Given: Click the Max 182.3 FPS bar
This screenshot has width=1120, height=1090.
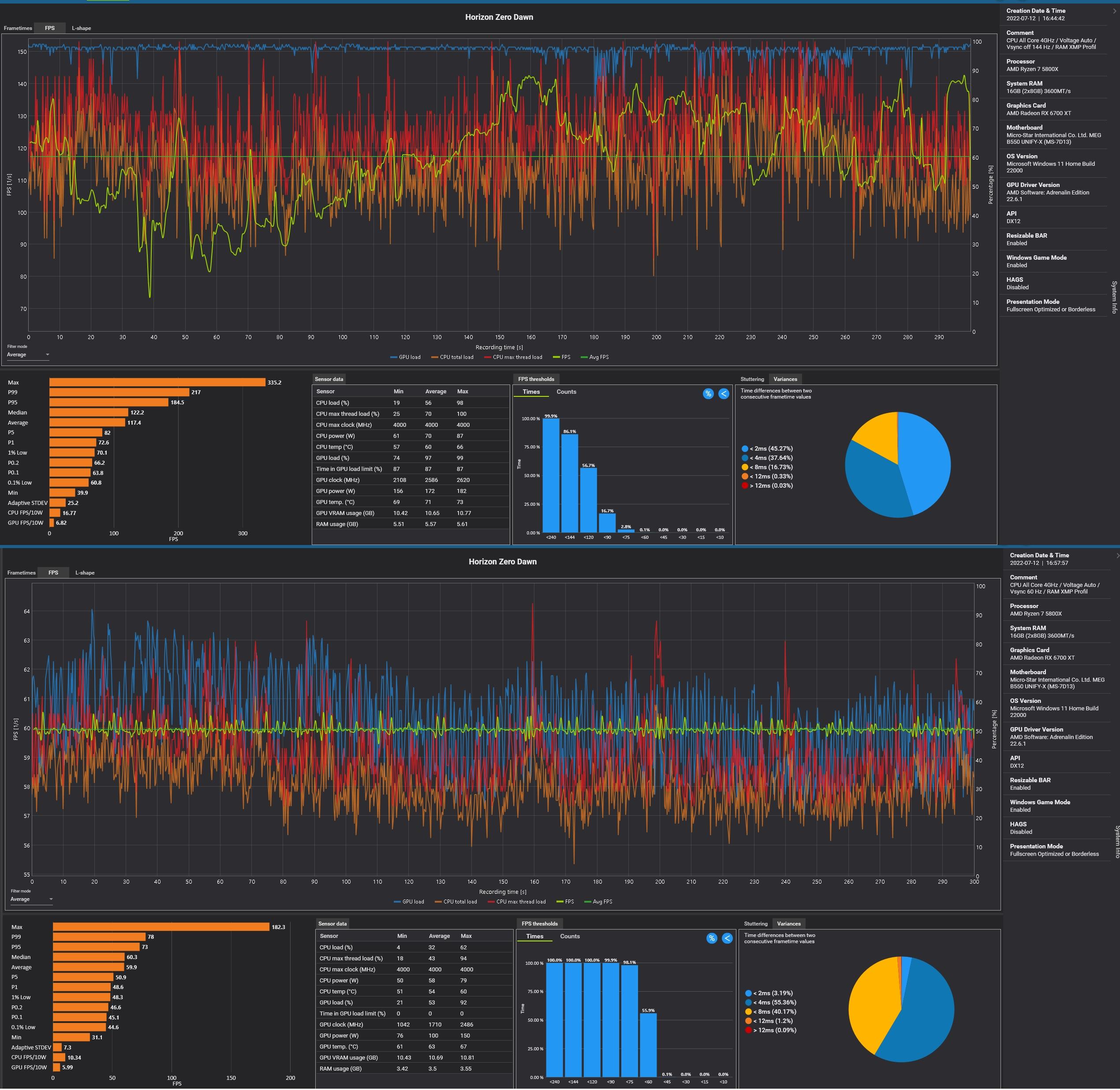Looking at the screenshot, I should [161, 927].
